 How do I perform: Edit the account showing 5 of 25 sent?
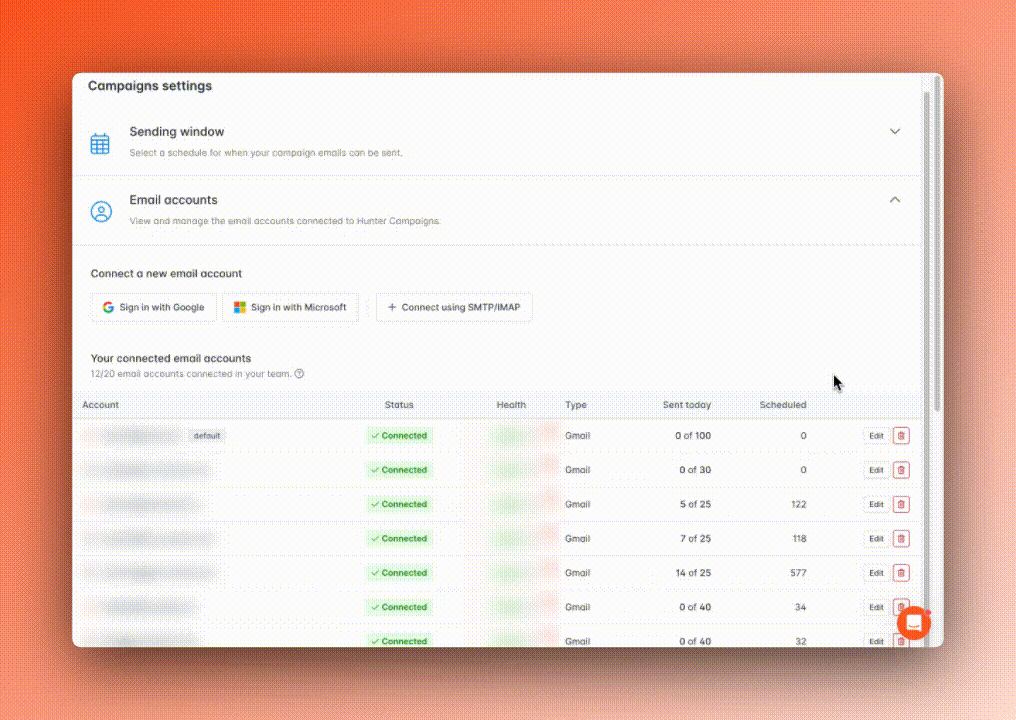[x=876, y=504]
